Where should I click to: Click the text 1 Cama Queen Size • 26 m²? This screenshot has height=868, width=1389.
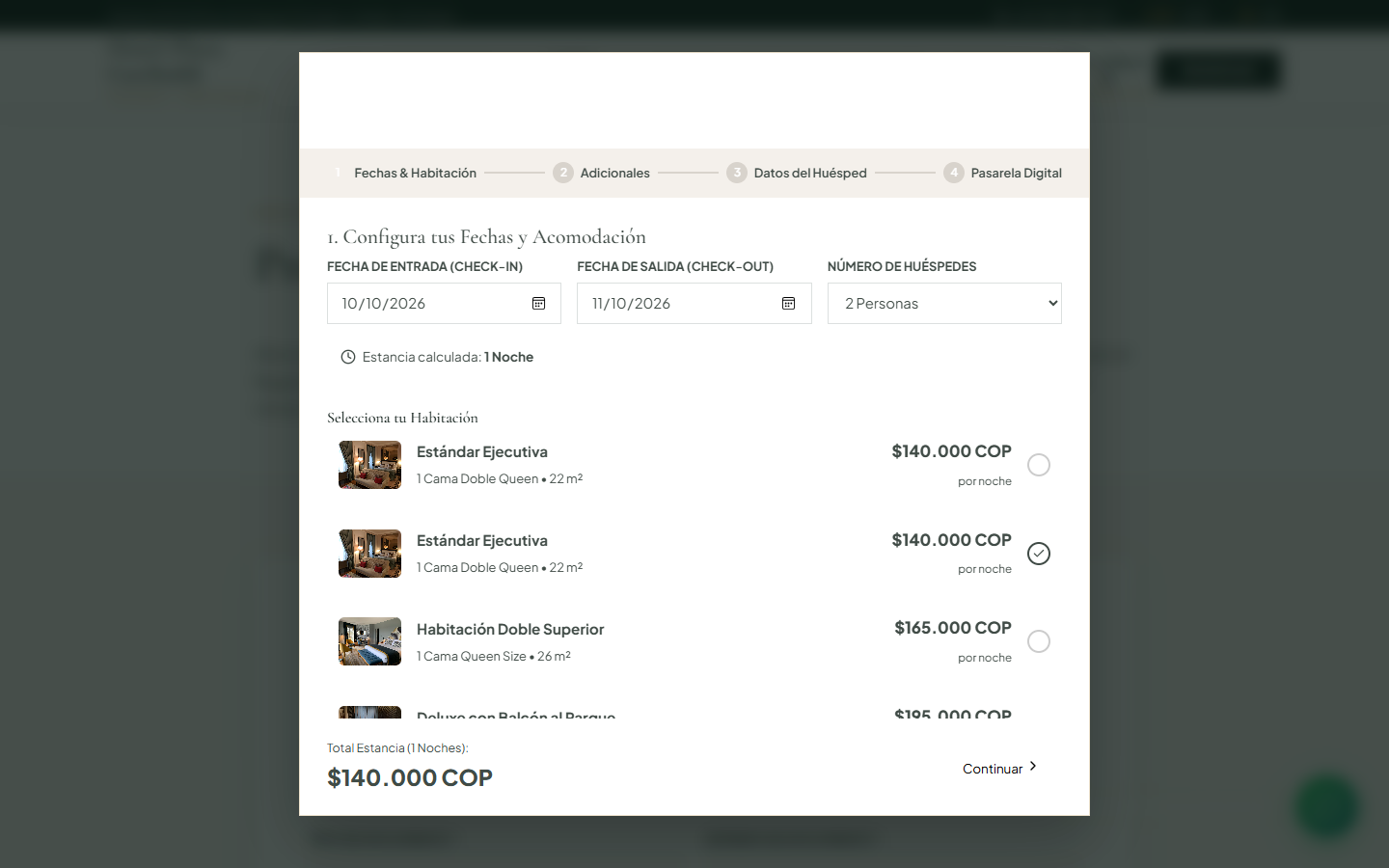[494, 657]
